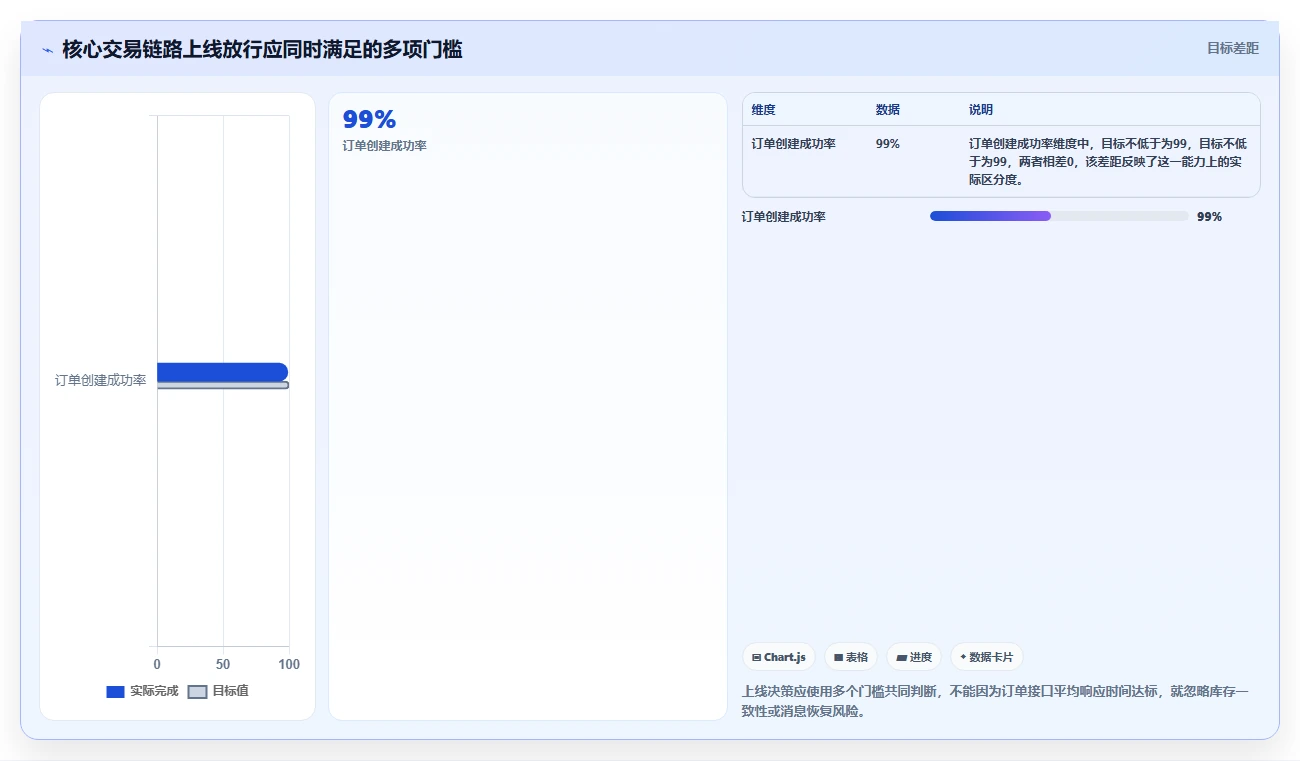Click the 99% cell in table row
The image size is (1300, 761).
(x=887, y=144)
